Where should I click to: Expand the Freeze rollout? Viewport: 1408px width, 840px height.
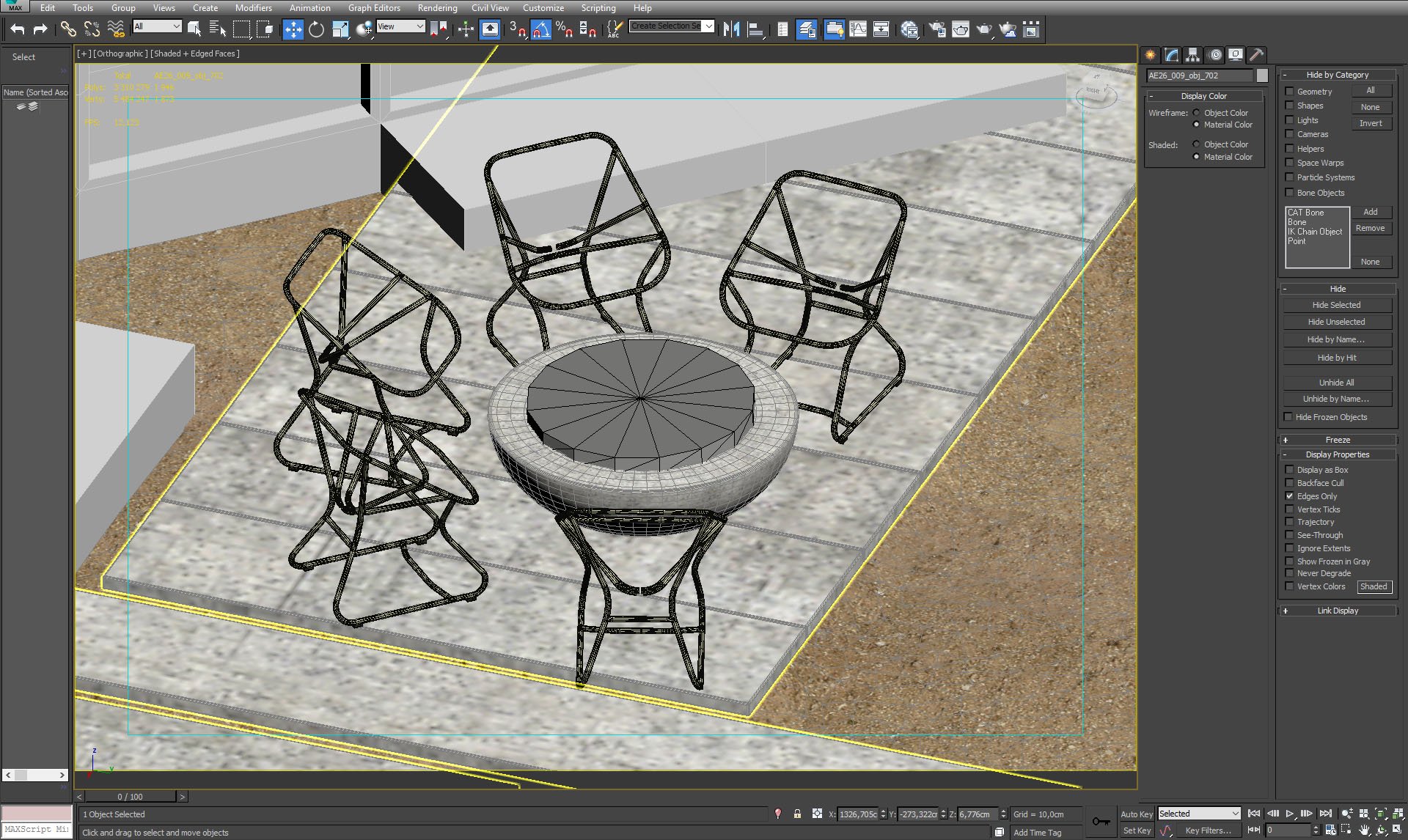click(x=1338, y=440)
